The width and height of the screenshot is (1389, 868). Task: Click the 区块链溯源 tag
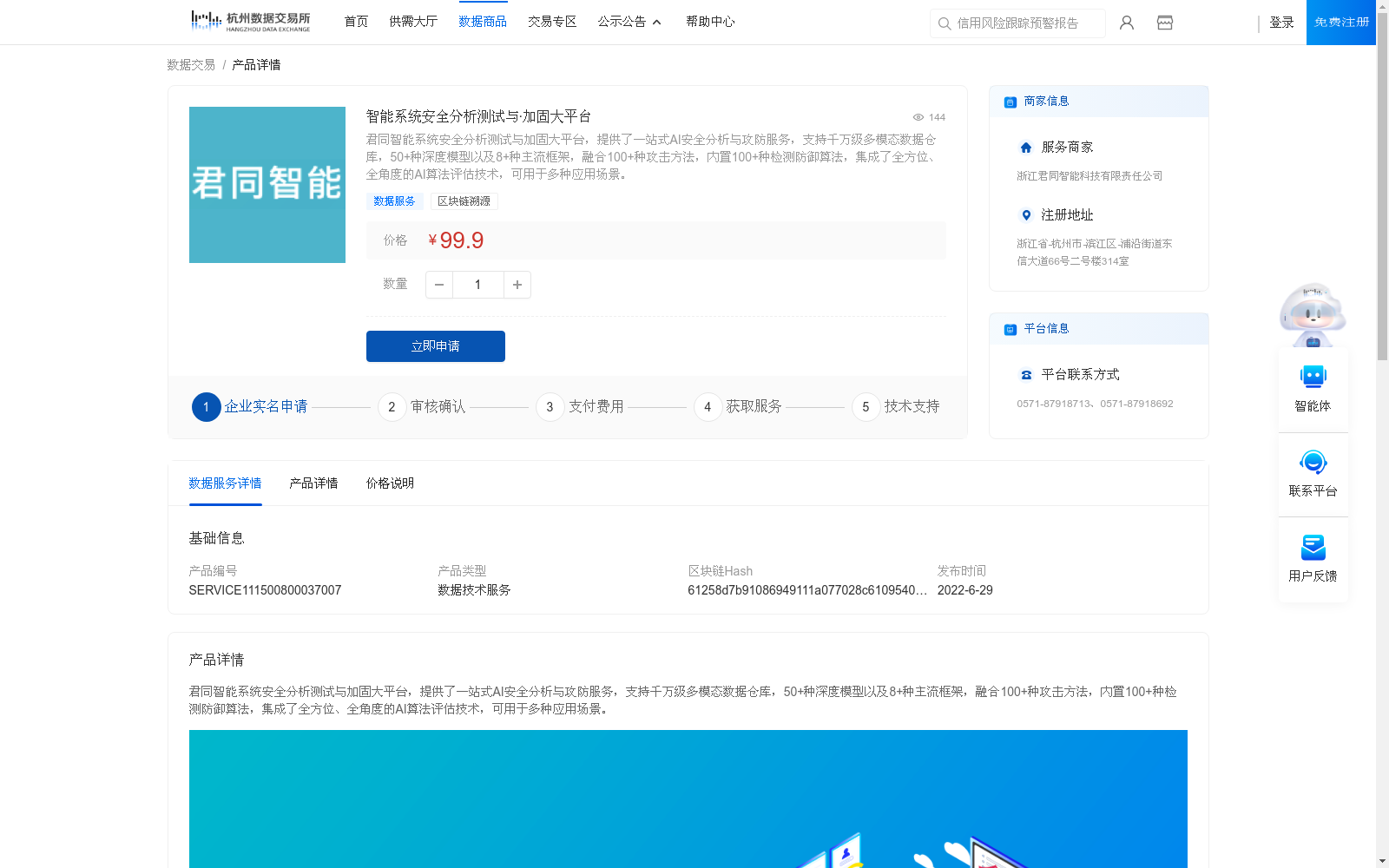pos(464,201)
